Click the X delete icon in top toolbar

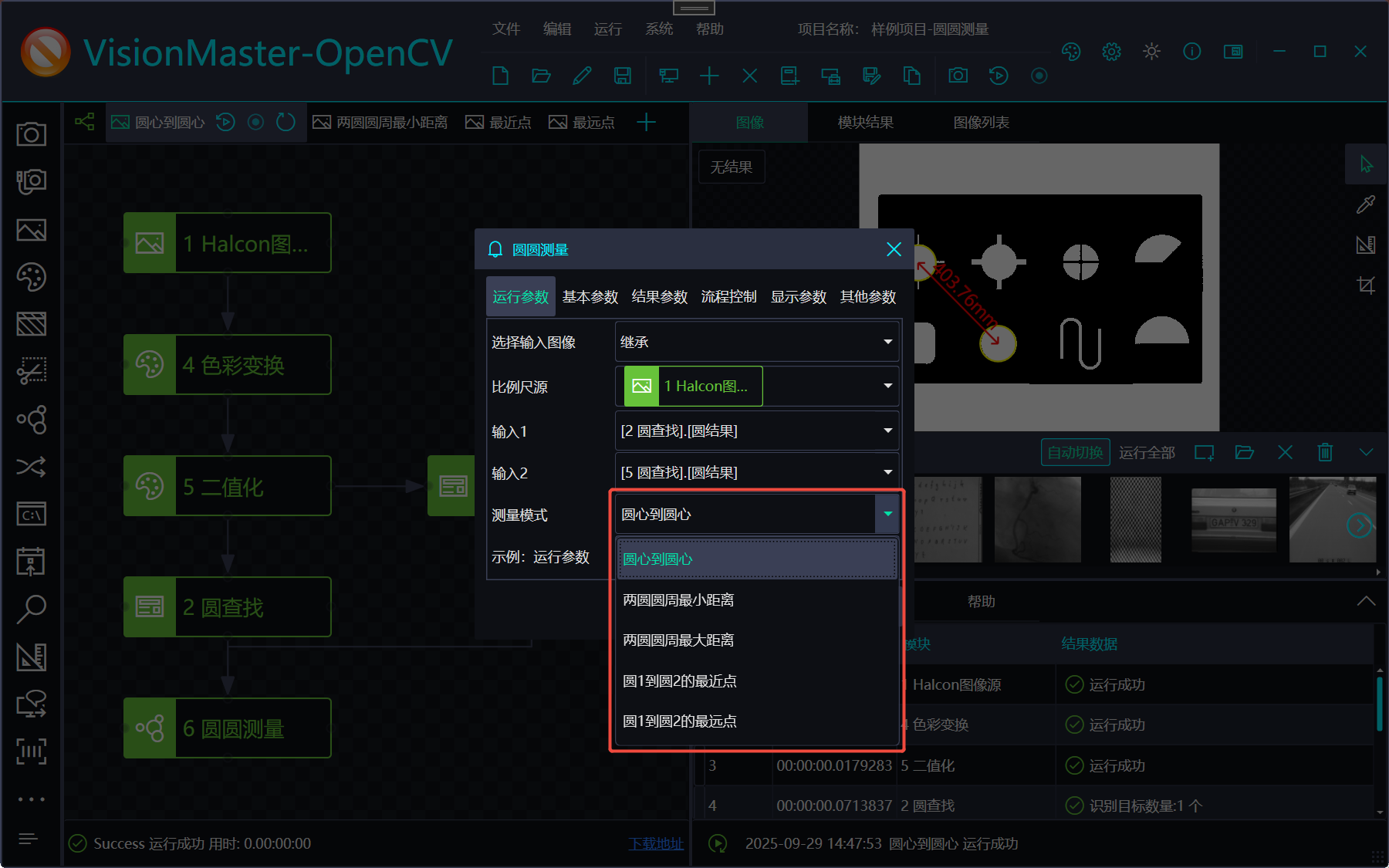pos(749,76)
